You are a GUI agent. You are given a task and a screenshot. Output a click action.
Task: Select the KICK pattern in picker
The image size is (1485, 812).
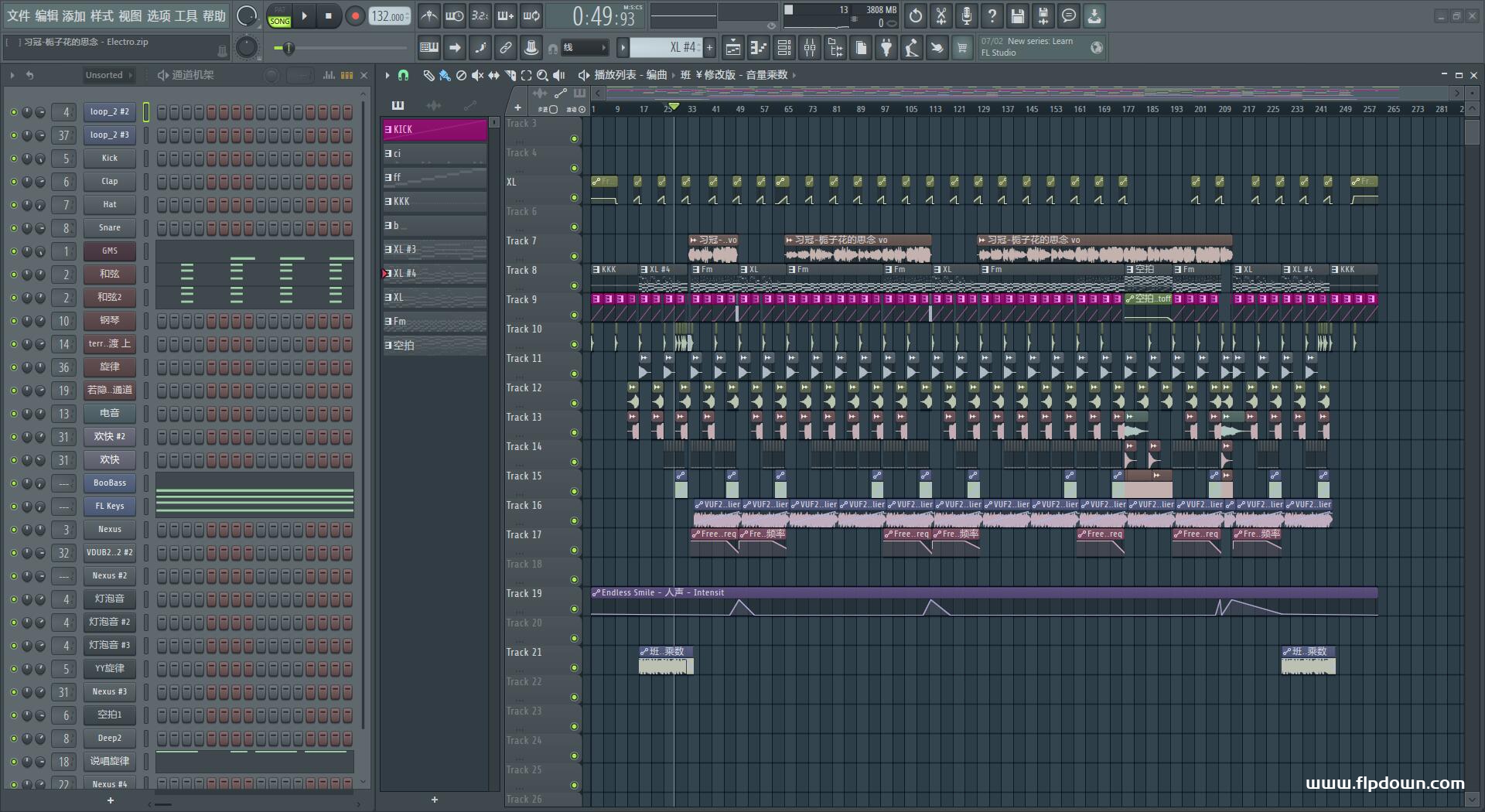click(435, 129)
